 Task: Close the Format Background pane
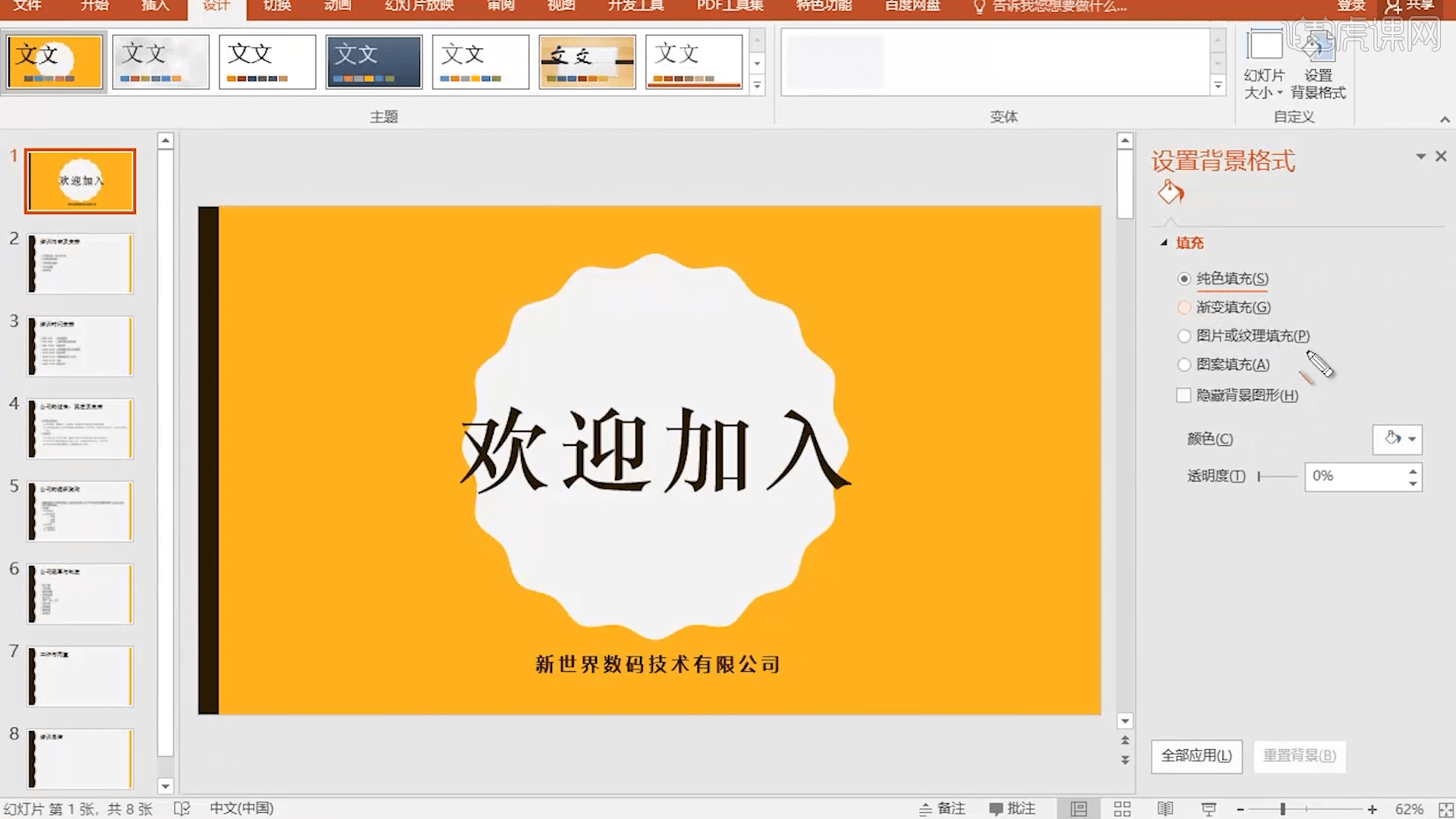(x=1441, y=156)
